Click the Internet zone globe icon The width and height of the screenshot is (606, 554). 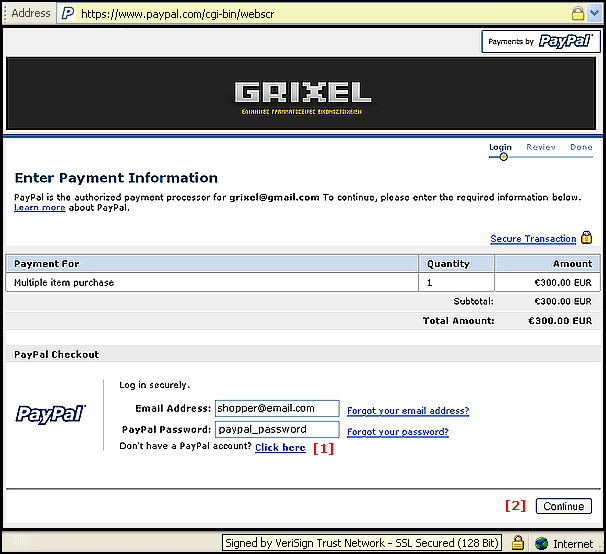tap(541, 544)
